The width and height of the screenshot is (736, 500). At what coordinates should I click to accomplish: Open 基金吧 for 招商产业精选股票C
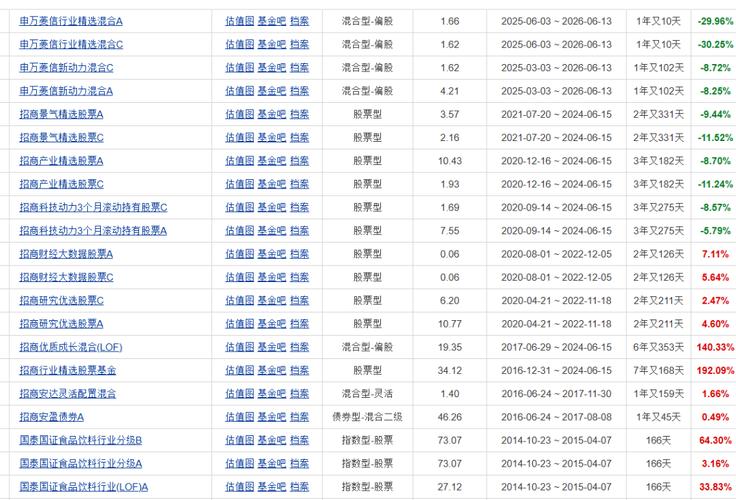[272, 184]
